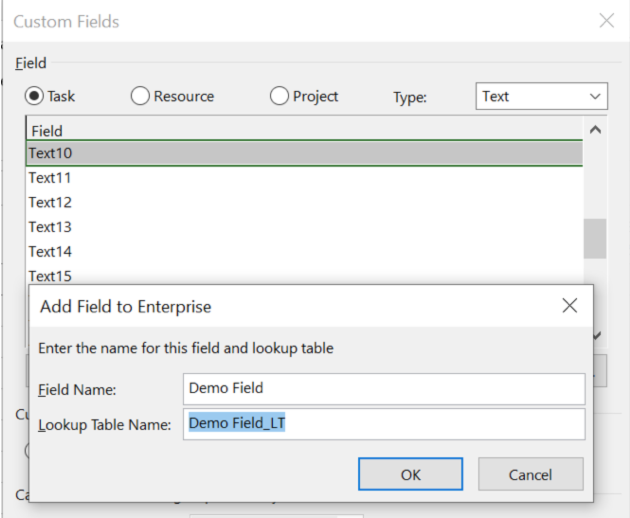Select the Project radio button

pos(280,96)
